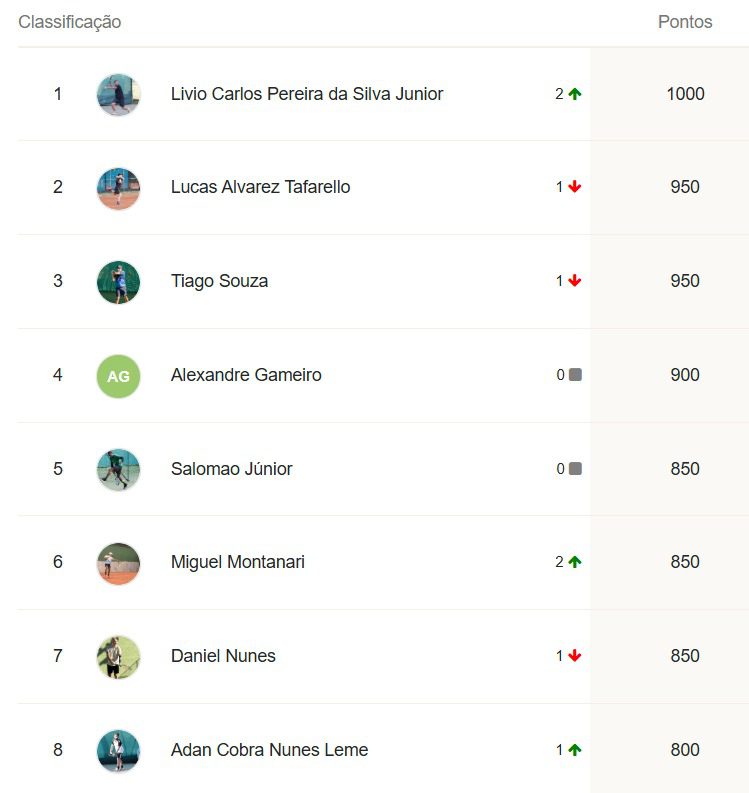Click gray no-change square for Alexandre Gameiro
The height and width of the screenshot is (793, 749).
click(576, 375)
